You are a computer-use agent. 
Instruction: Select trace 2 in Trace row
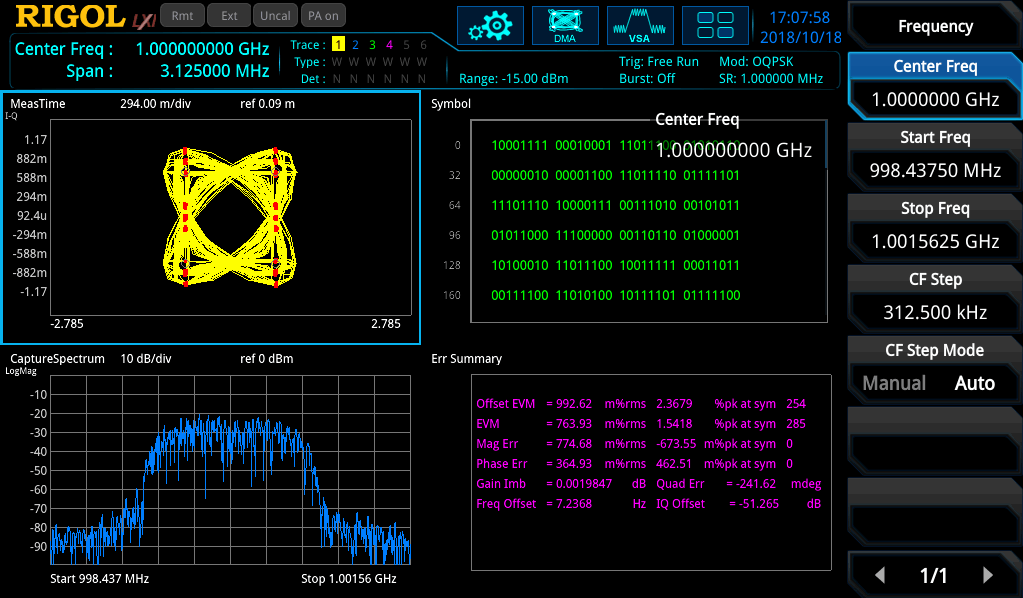355,44
